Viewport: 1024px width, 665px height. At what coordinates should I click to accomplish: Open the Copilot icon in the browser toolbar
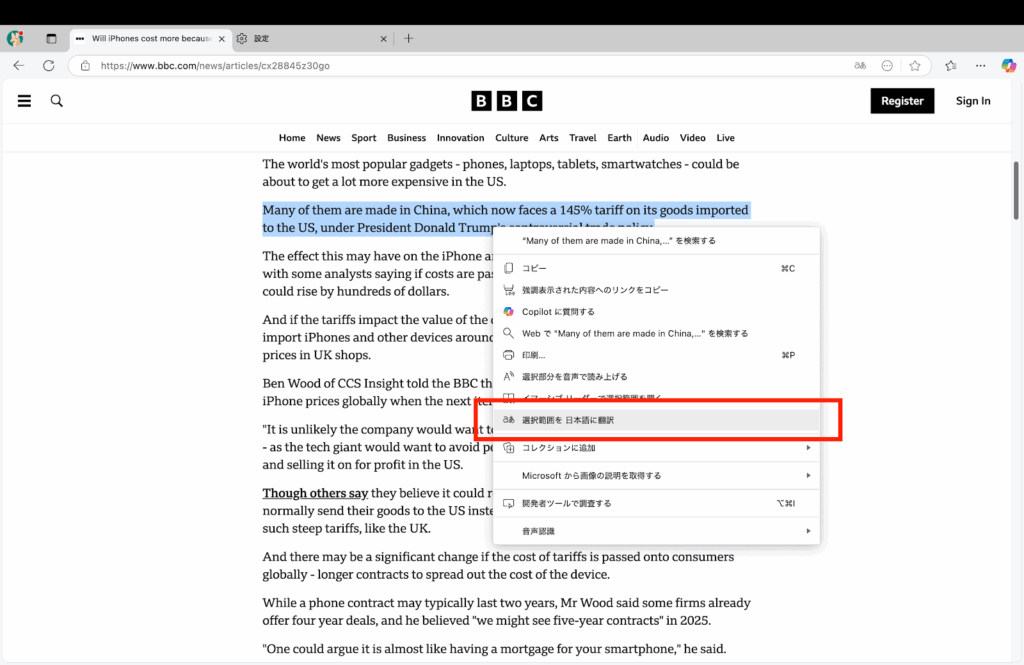(1009, 66)
